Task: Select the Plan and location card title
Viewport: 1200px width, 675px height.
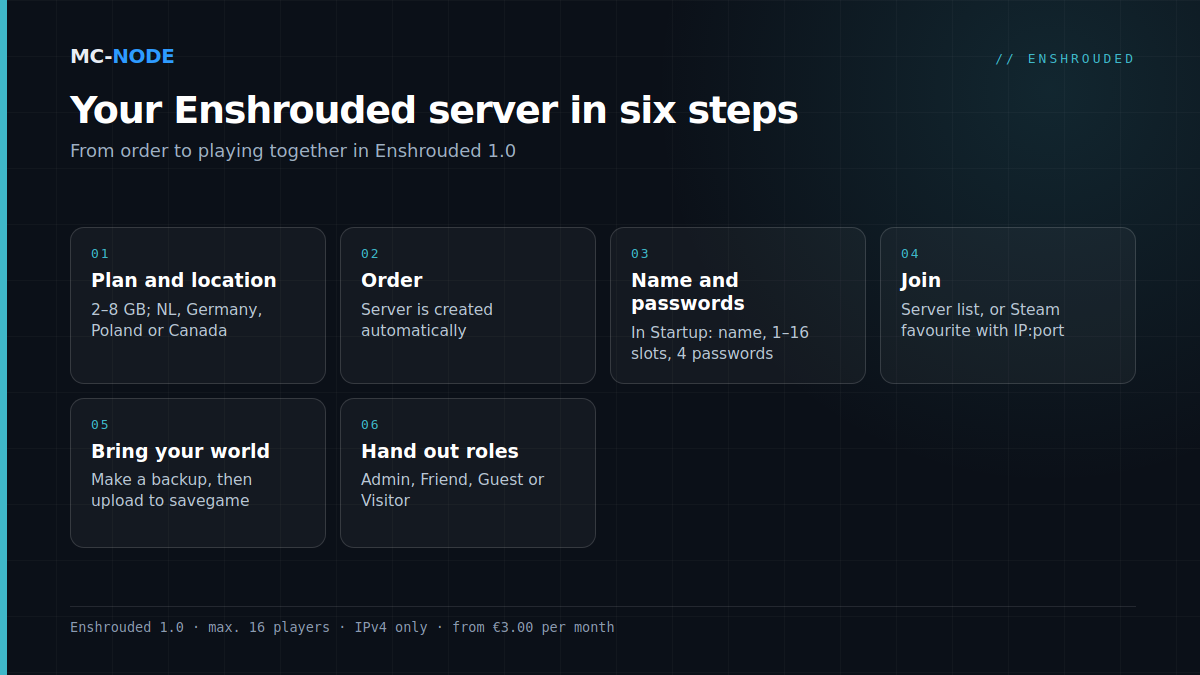Action: pos(184,280)
